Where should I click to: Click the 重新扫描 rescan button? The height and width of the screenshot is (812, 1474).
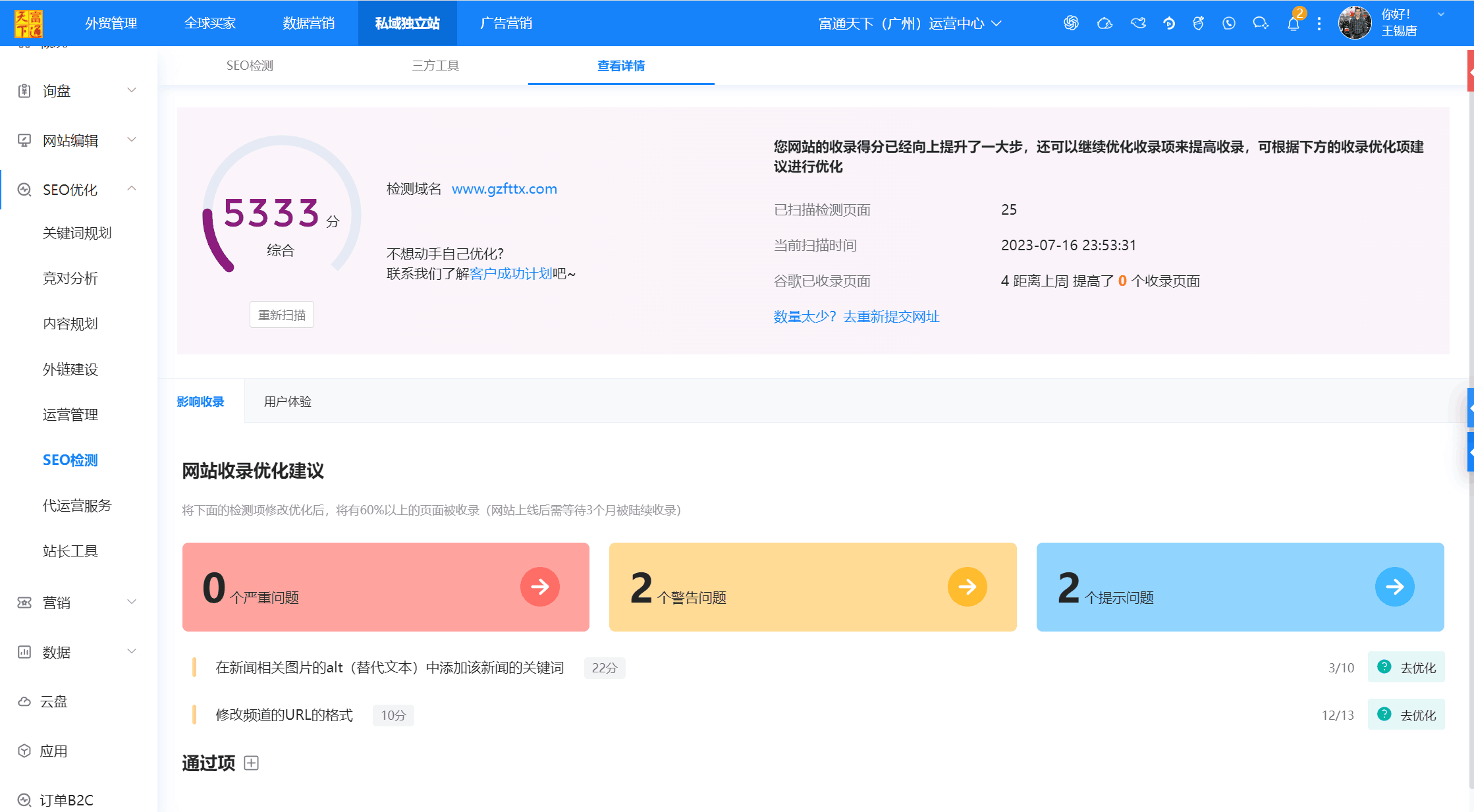pos(282,315)
